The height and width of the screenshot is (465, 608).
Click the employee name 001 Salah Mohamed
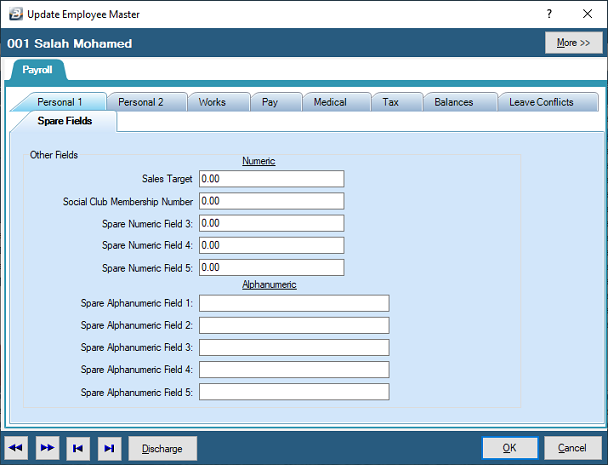pos(69,43)
